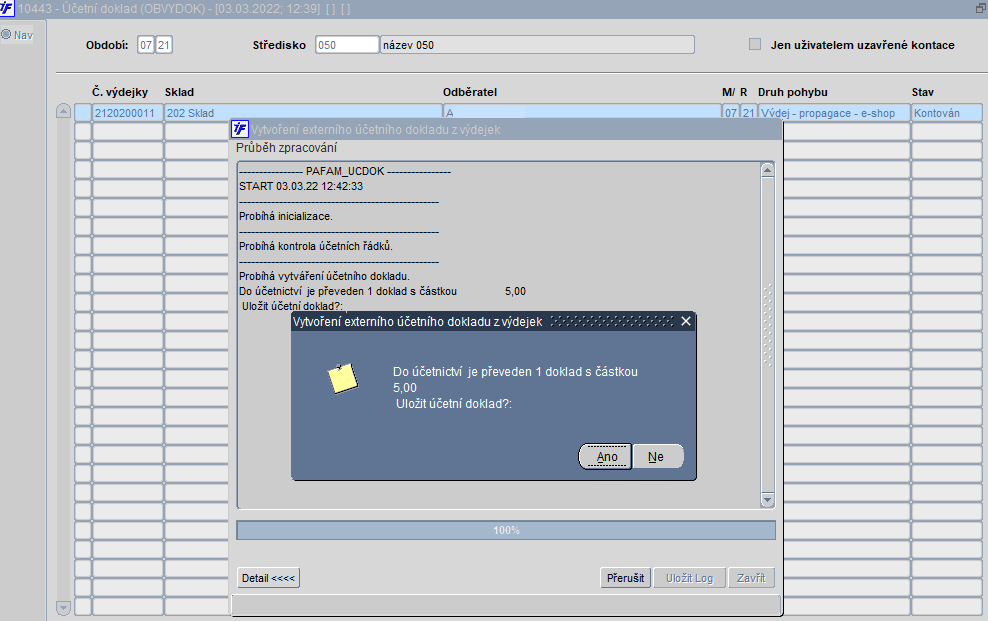Click the Zavřít button
The image size is (988, 621).
coord(751,578)
